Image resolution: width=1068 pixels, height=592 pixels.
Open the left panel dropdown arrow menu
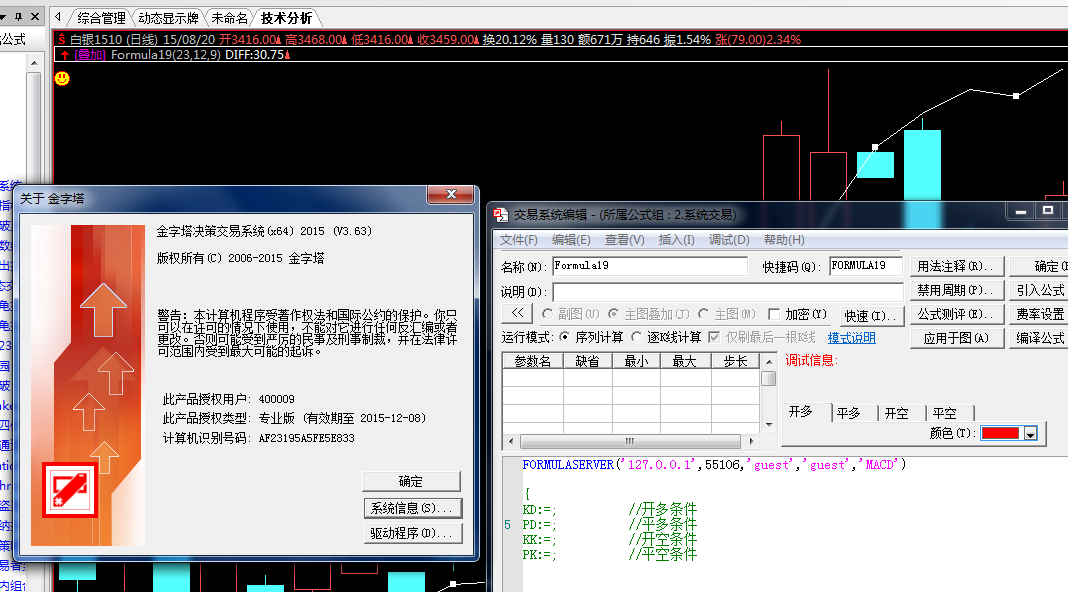click(5, 17)
